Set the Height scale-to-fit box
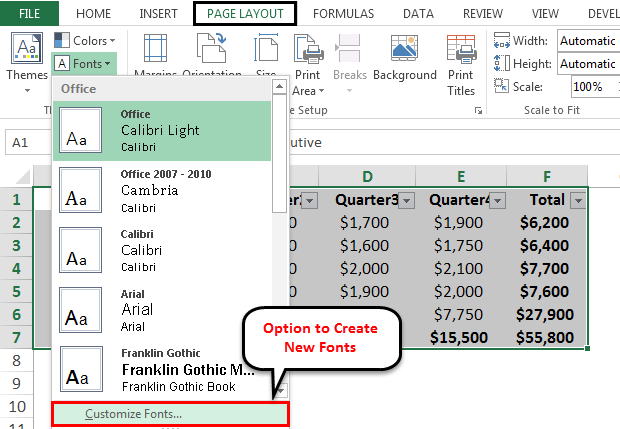 pos(588,64)
